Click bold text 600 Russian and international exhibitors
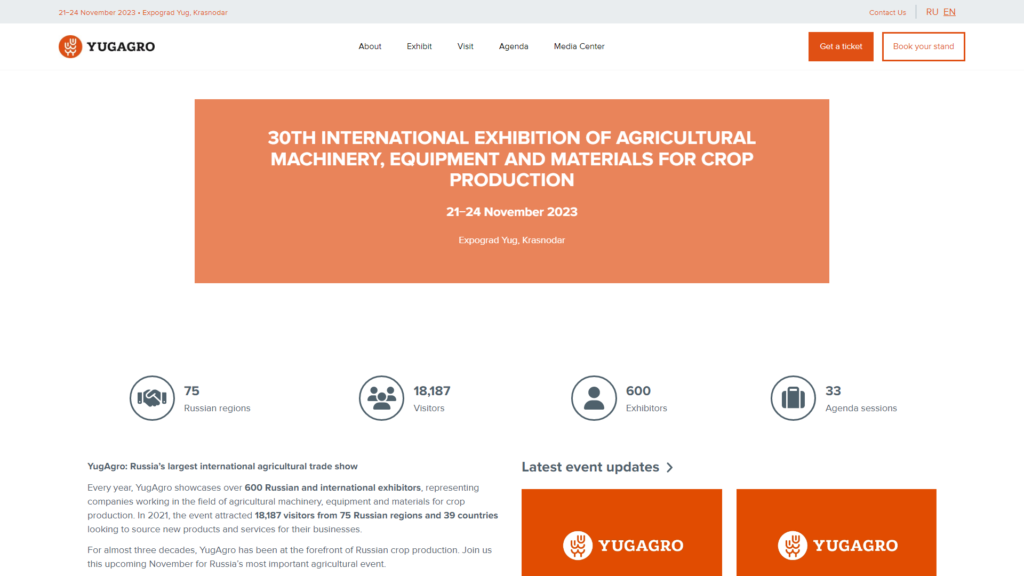This screenshot has height=576, width=1024. [x=332, y=488]
